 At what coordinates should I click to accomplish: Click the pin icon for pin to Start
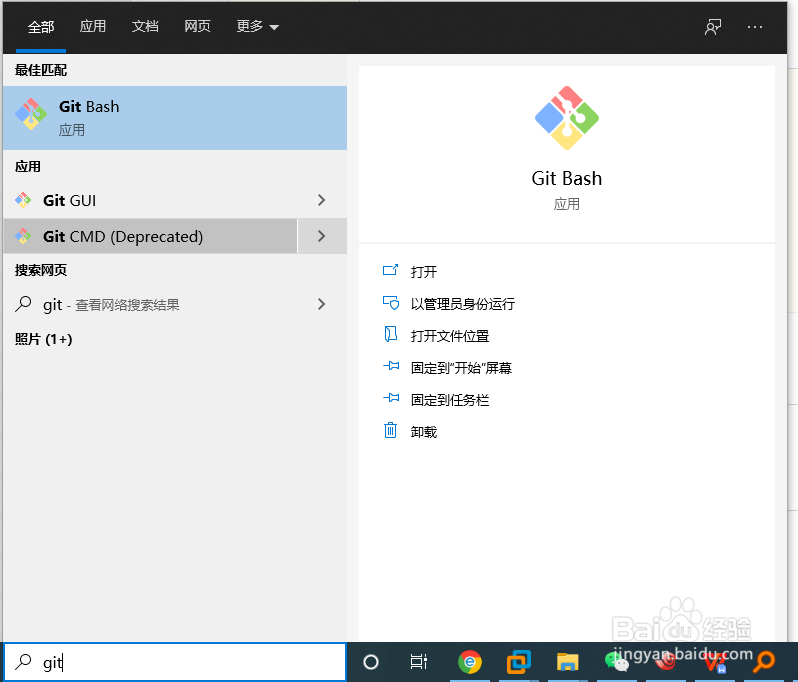click(x=390, y=366)
